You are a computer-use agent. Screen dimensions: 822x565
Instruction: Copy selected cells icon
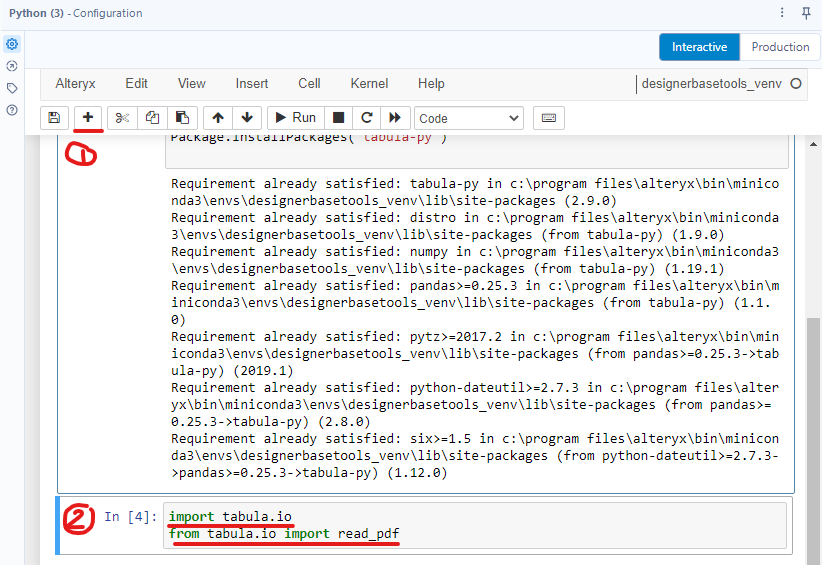coord(152,118)
